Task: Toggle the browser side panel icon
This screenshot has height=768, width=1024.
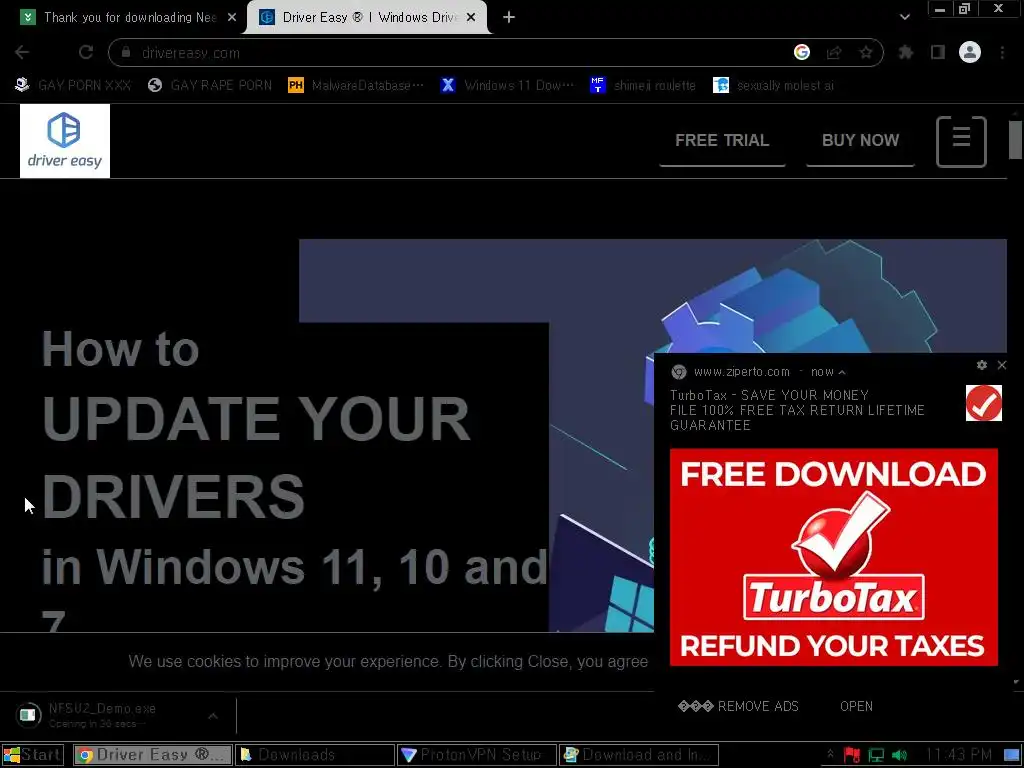Action: (938, 52)
